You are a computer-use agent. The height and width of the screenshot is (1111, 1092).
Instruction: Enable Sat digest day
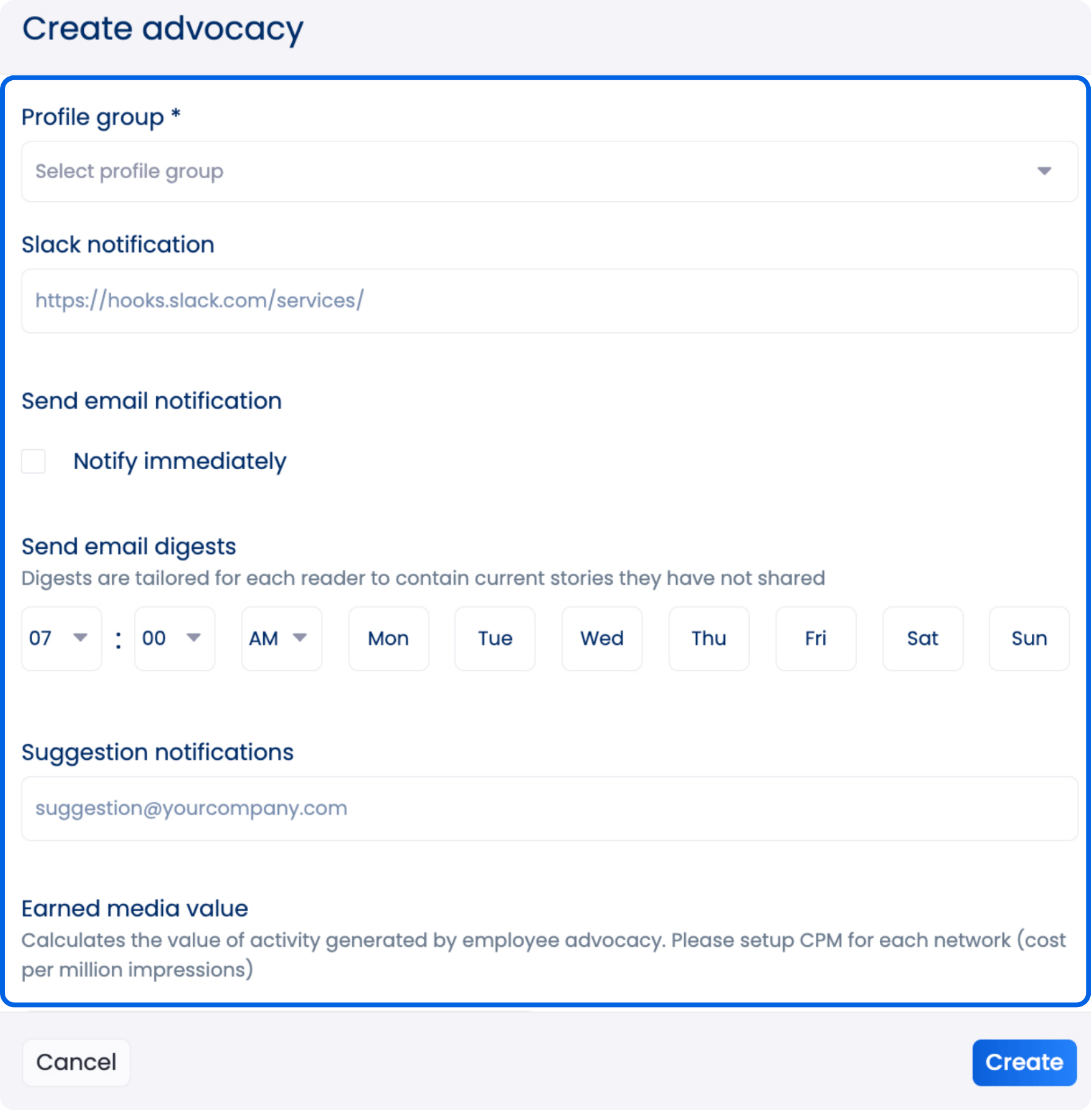tap(922, 639)
